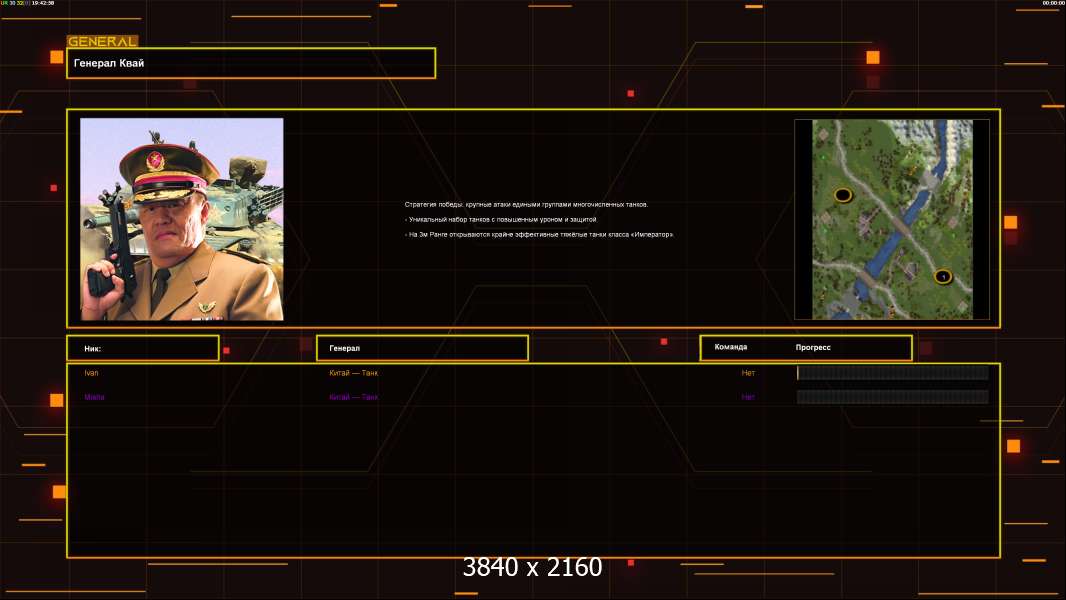Image resolution: width=1066 pixels, height=600 pixels.
Task: Click the second player's loading progress bar
Action: (x=893, y=397)
